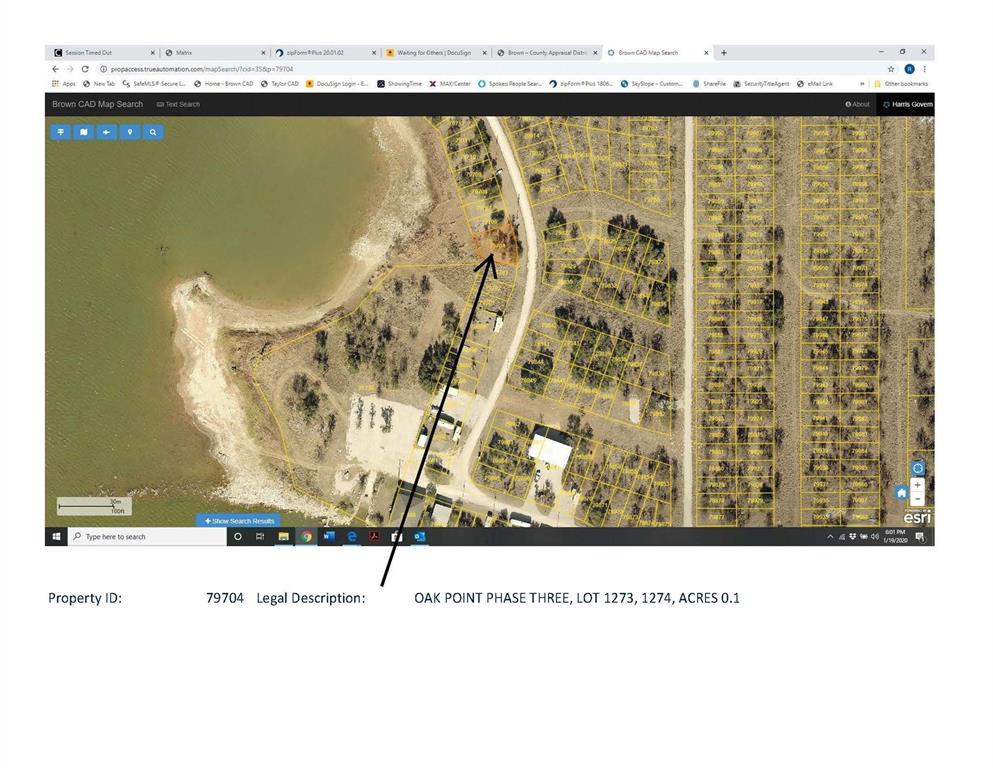
Task: Click the browser address bar URL
Action: point(201,69)
